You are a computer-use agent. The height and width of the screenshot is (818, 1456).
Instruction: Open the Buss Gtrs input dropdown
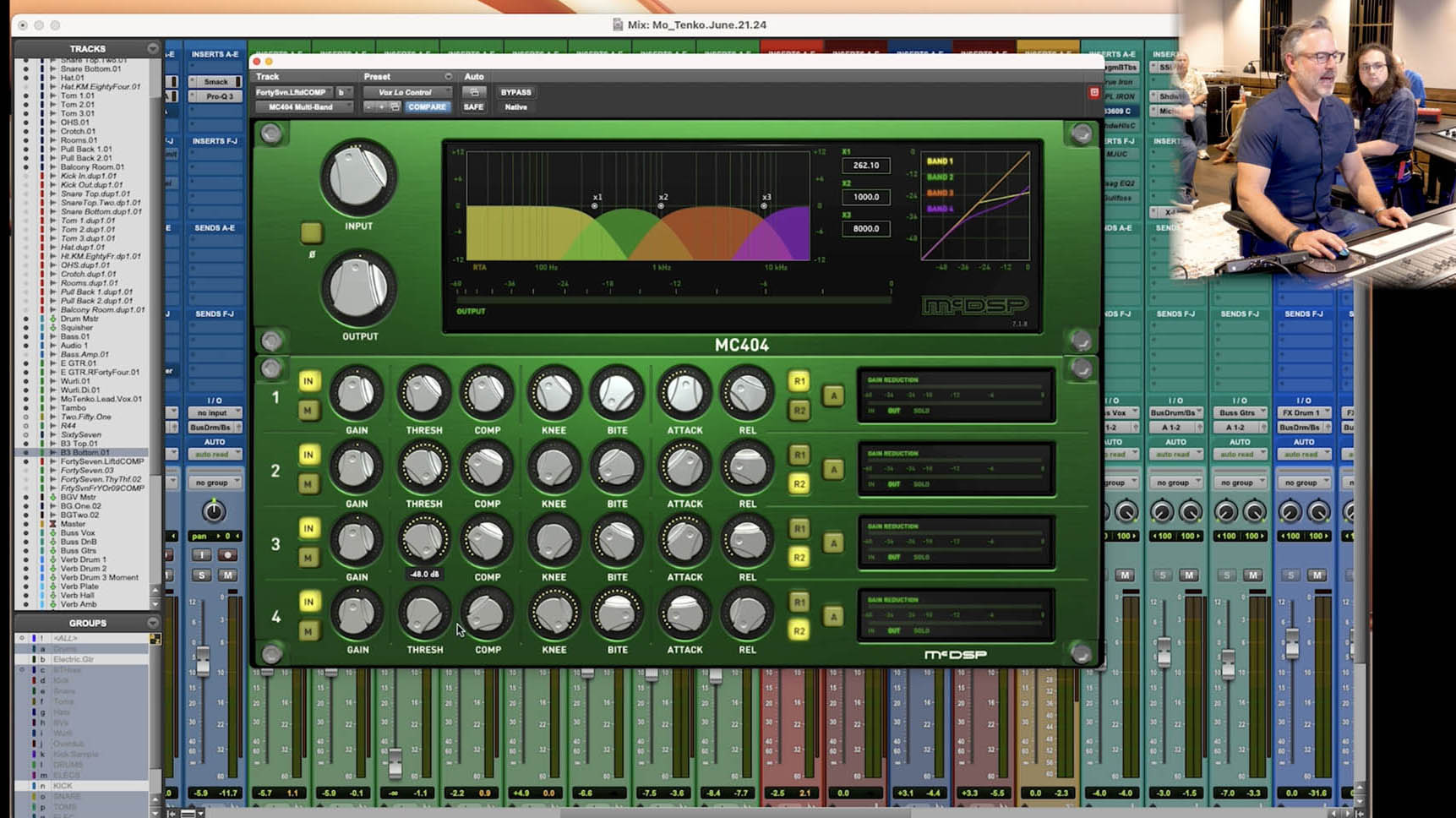coord(1240,412)
